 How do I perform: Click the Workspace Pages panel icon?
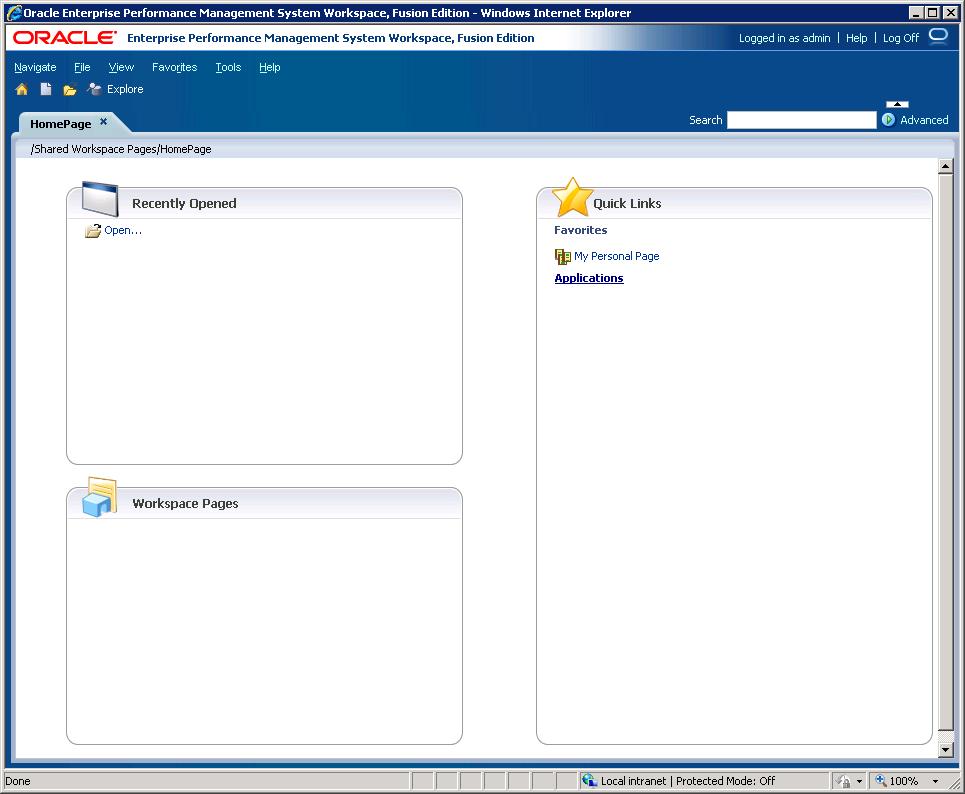point(100,497)
